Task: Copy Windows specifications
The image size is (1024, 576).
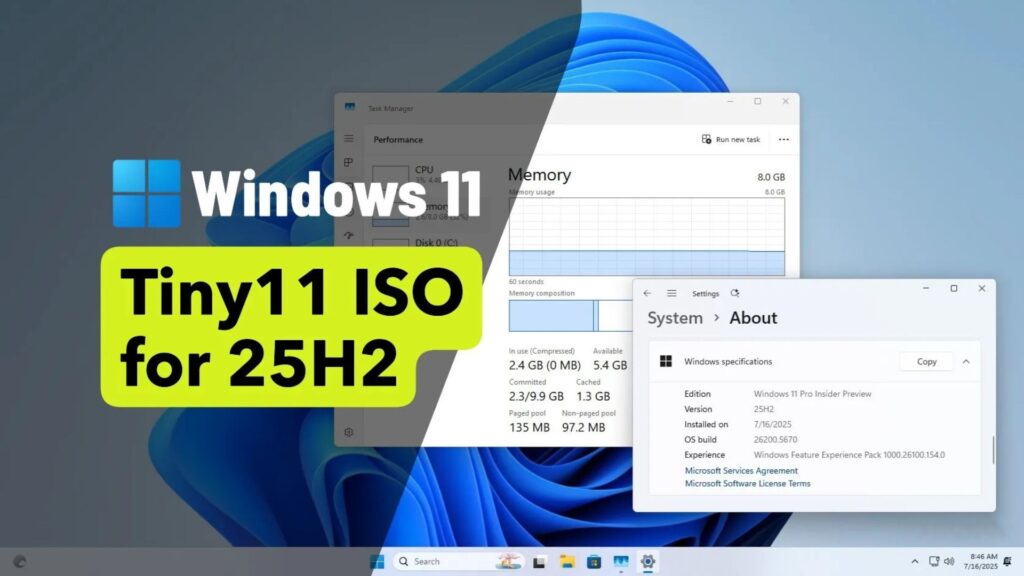Action: click(x=926, y=361)
